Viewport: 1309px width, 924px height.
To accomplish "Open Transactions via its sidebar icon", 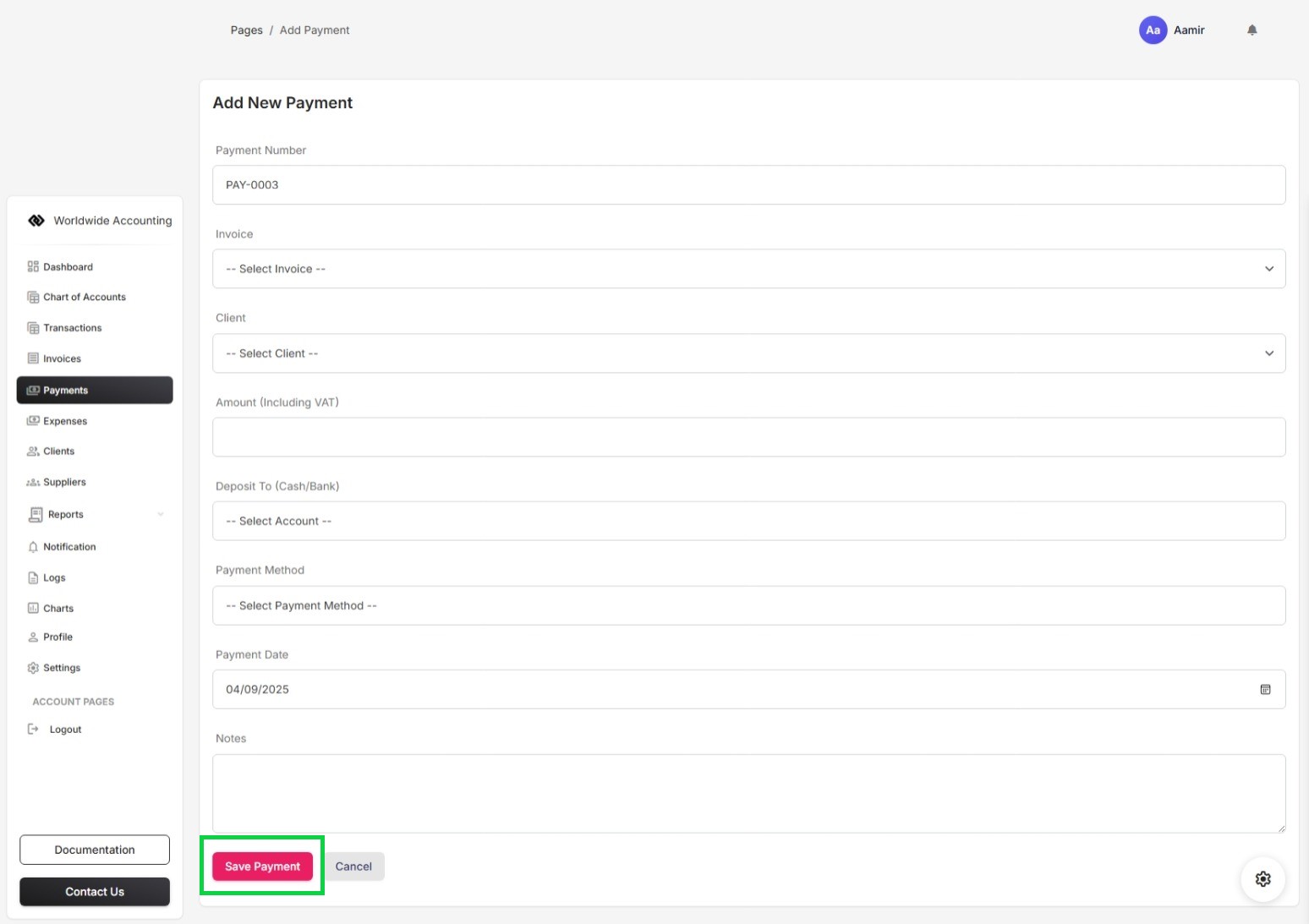I will 33,327.
